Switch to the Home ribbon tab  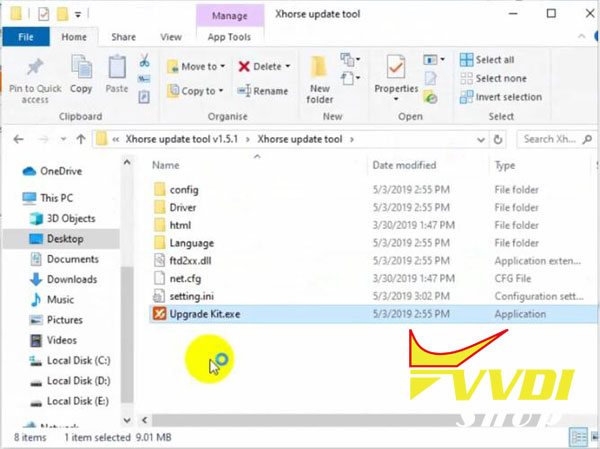pos(74,37)
